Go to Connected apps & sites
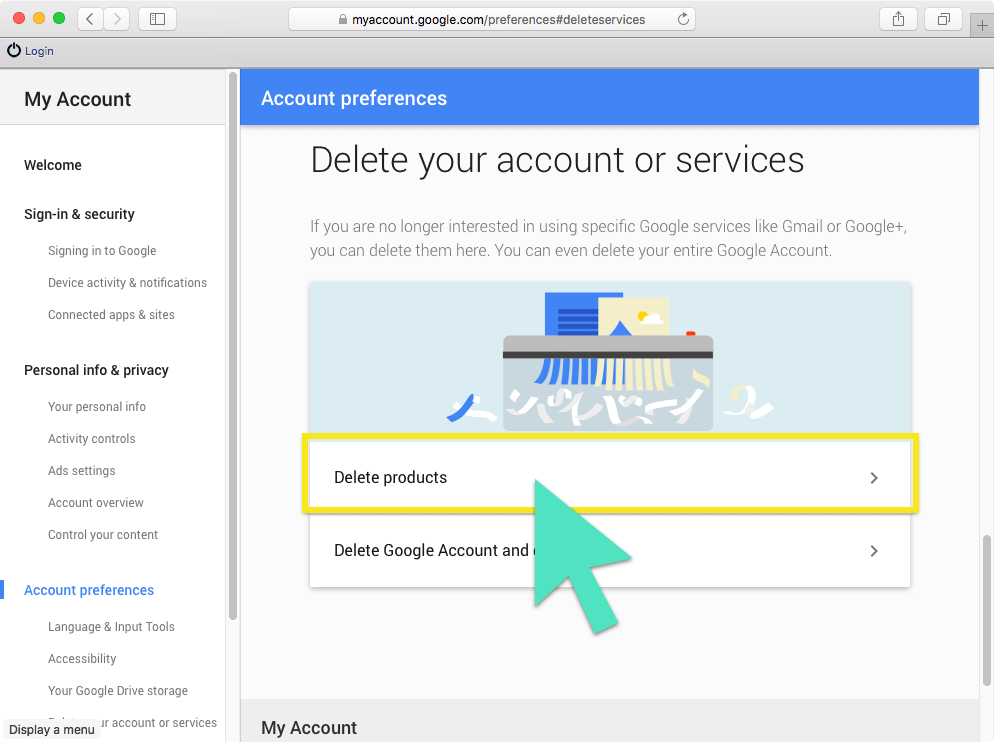The width and height of the screenshot is (994, 742). coord(111,315)
